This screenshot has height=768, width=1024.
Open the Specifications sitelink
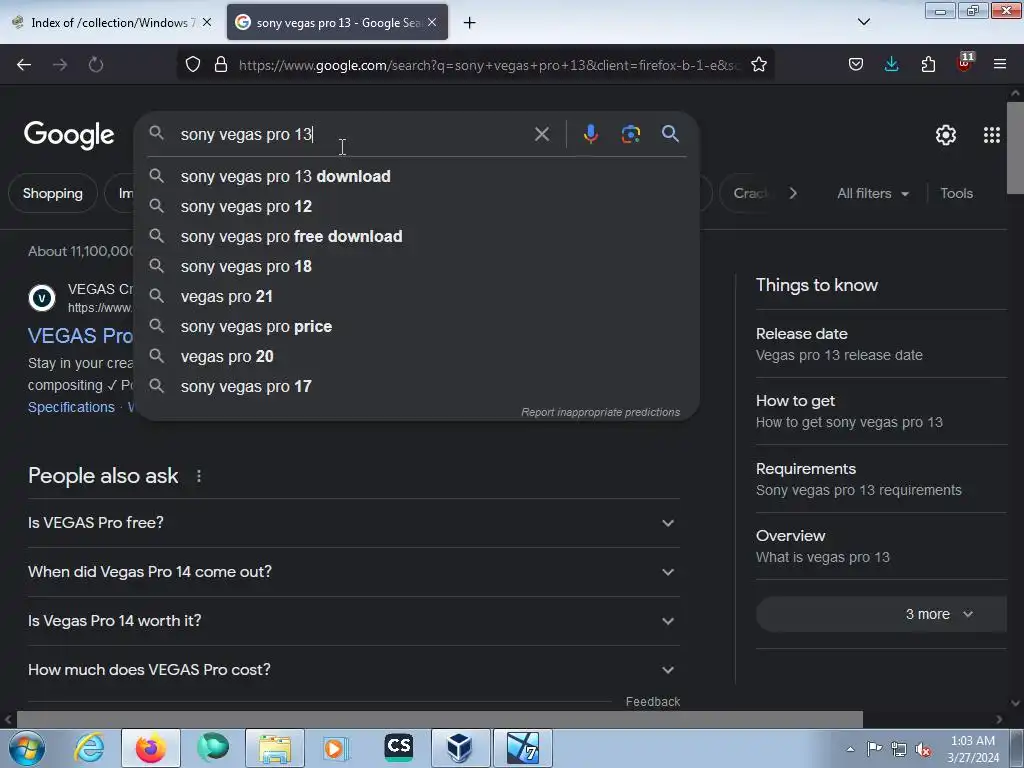coord(71,408)
